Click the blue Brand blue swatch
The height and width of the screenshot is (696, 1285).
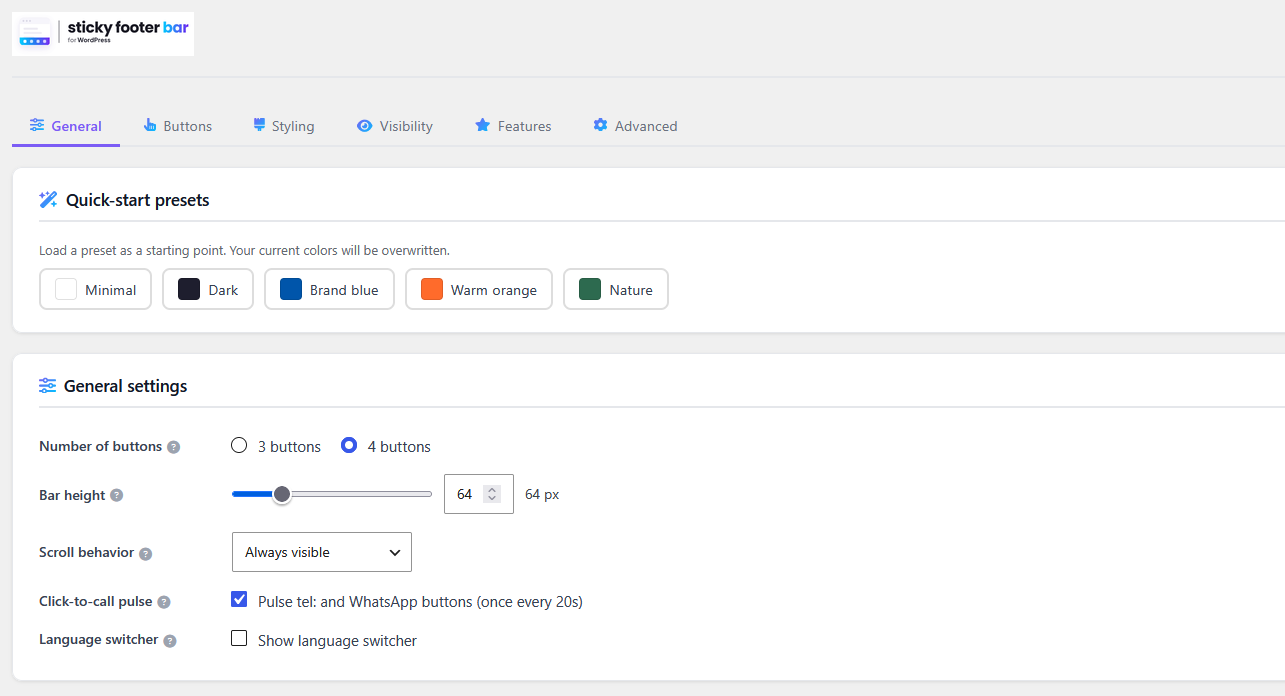click(x=291, y=289)
